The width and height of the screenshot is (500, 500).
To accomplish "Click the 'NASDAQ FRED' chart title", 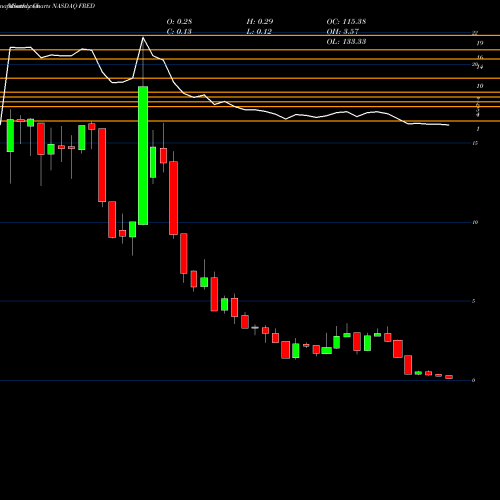I will click(x=74, y=6).
